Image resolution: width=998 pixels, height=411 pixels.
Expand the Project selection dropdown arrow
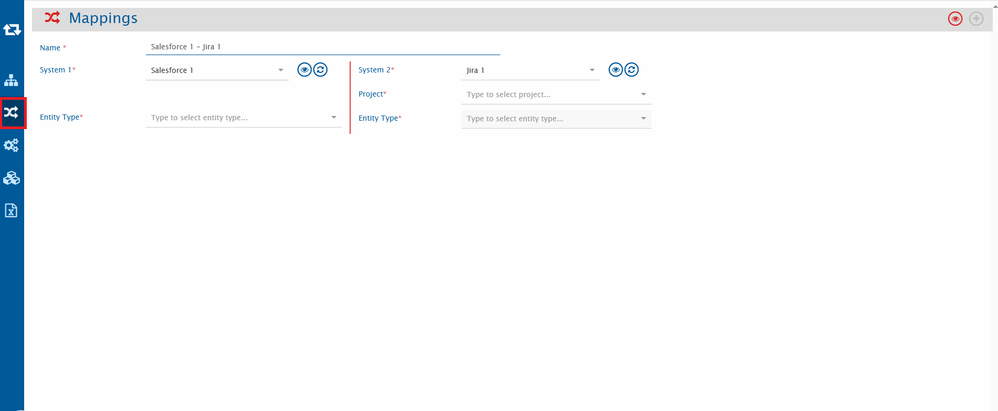click(x=643, y=94)
